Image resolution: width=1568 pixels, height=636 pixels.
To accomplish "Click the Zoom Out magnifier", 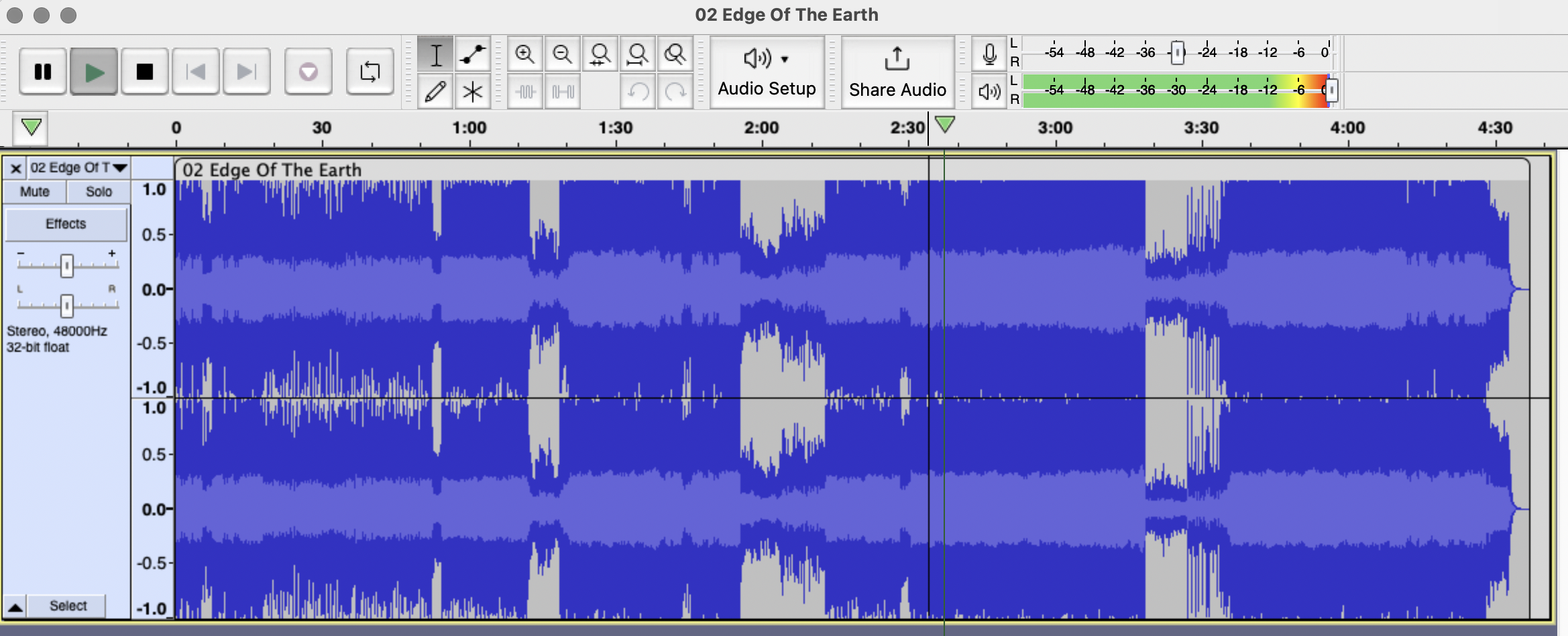I will pyautogui.click(x=562, y=54).
